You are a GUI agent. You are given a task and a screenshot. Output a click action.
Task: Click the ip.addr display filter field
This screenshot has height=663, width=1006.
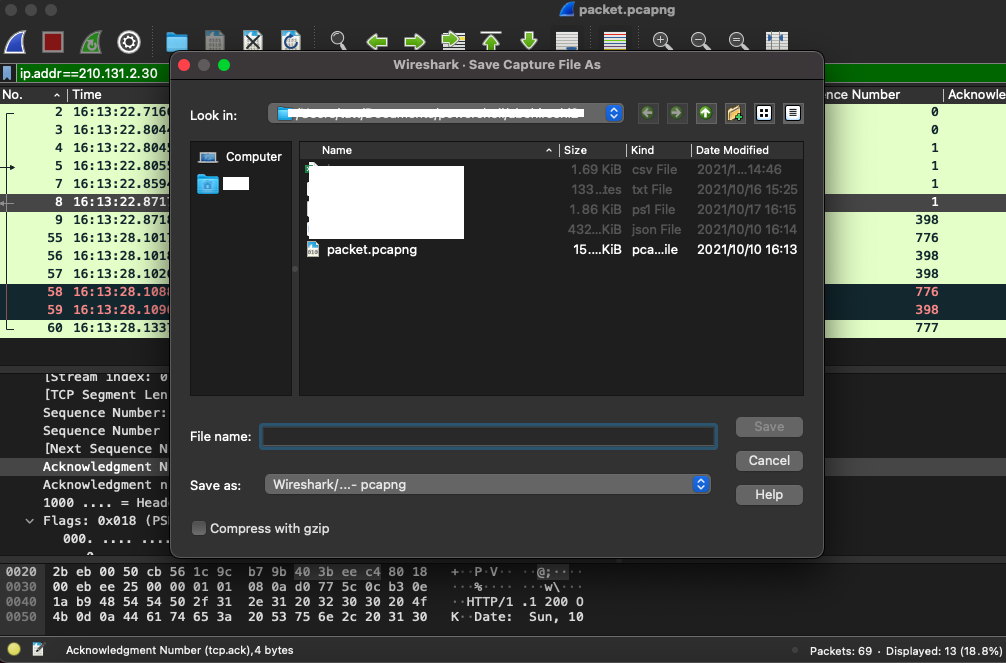coord(93,73)
